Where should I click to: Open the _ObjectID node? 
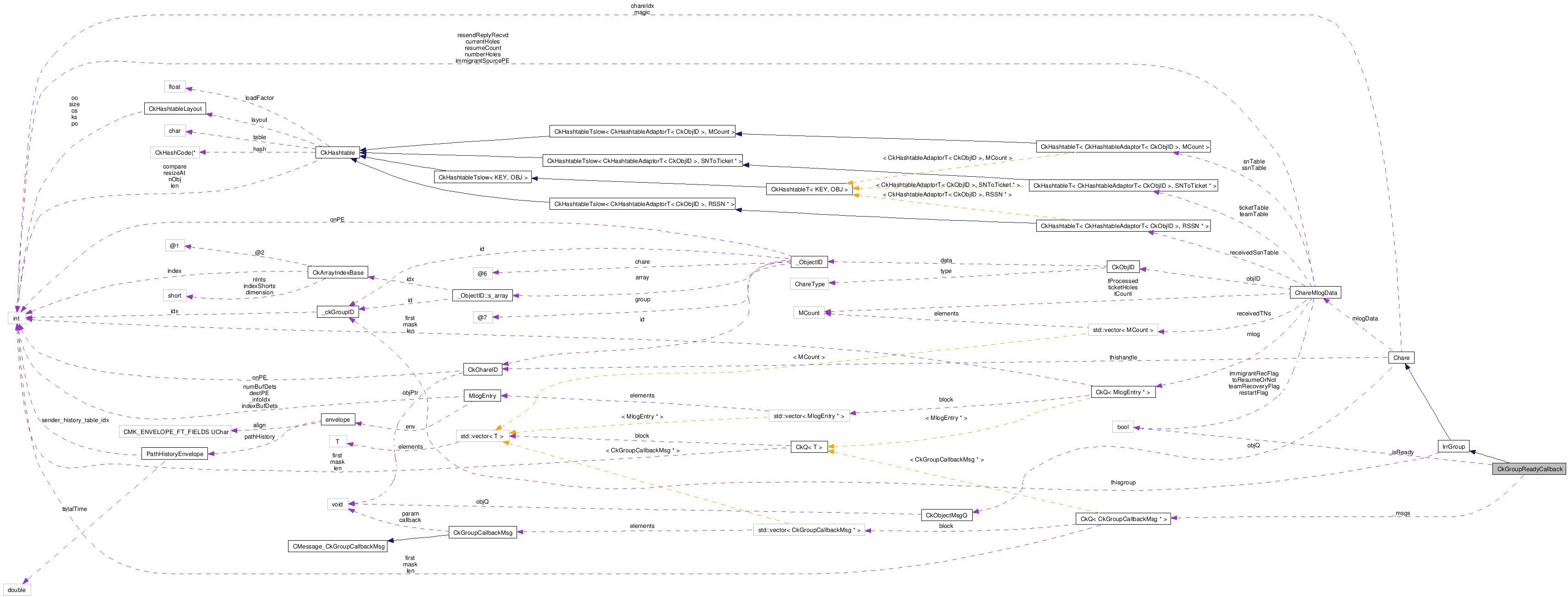[809, 262]
